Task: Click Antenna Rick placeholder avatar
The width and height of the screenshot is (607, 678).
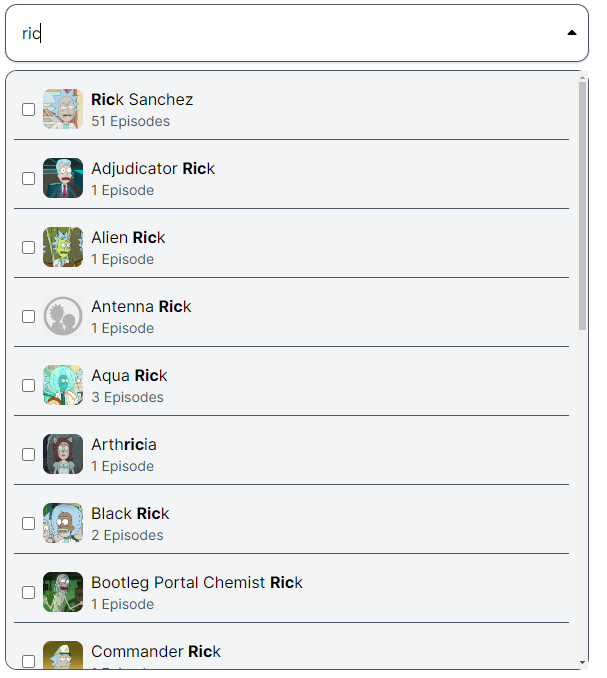Action: click(x=63, y=316)
